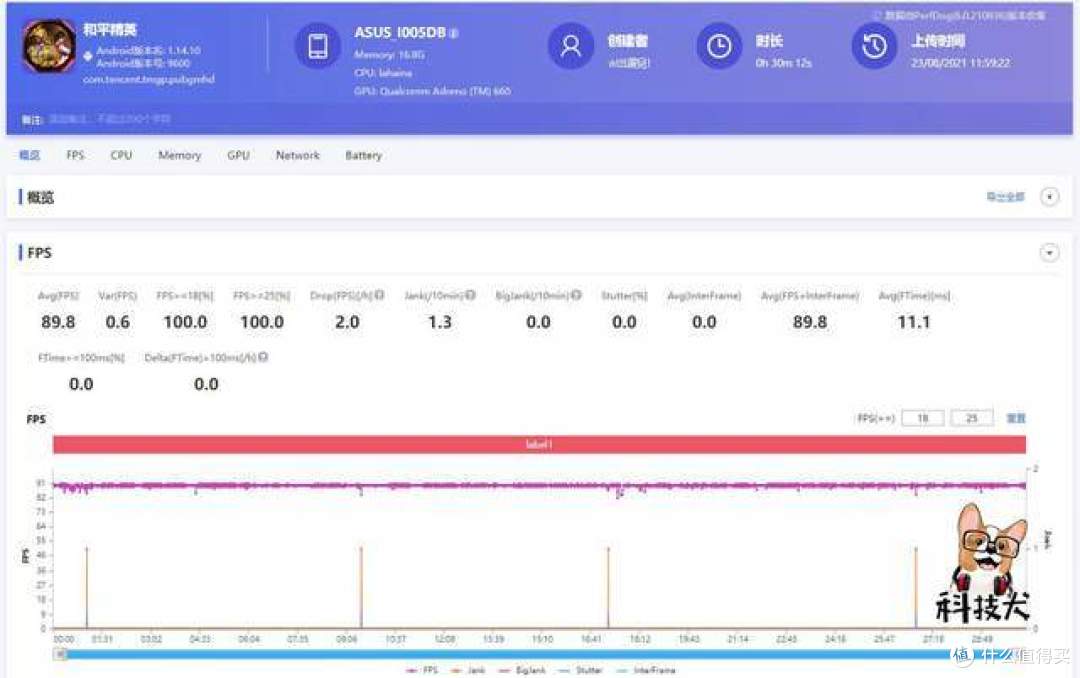Click the device tablet icon
The height and width of the screenshot is (678, 1080).
pyautogui.click(x=318, y=46)
